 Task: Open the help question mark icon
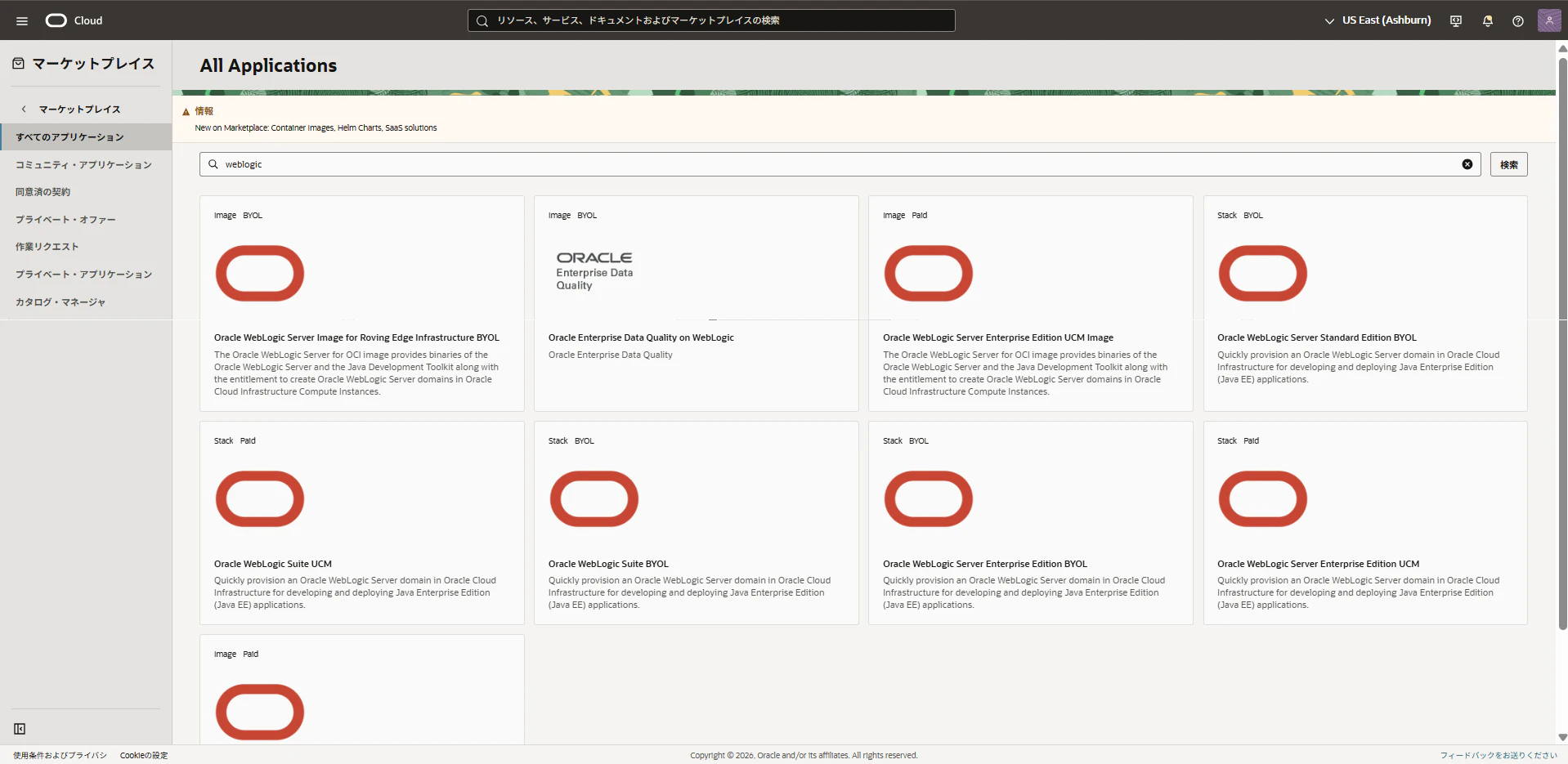coord(1518,20)
